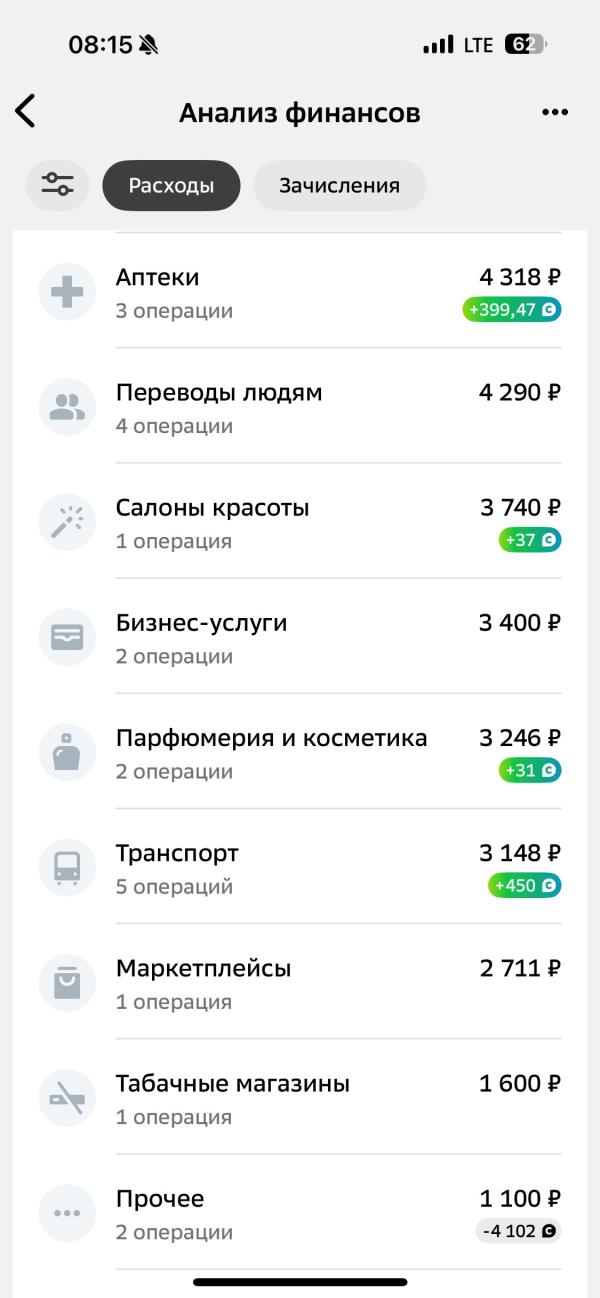Switch to the Расходы tab
Image resolution: width=600 pixels, height=1298 pixels.
pyautogui.click(x=171, y=185)
